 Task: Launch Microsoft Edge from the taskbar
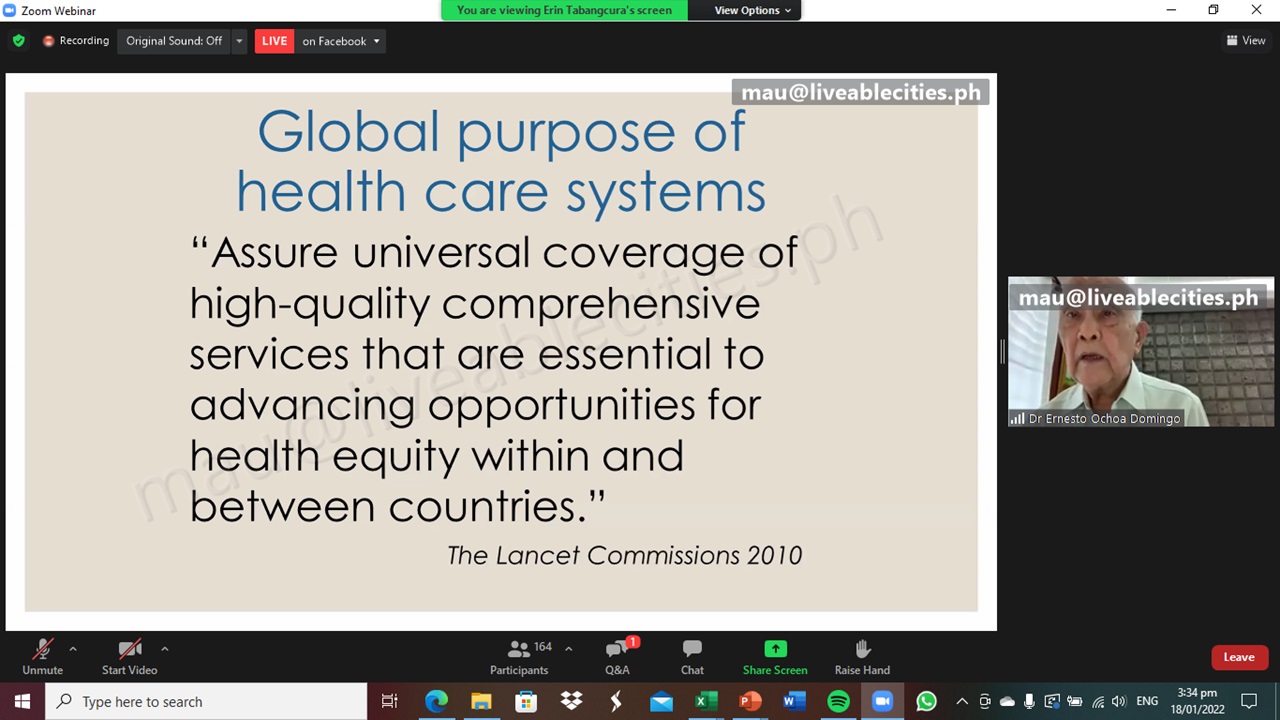436,701
